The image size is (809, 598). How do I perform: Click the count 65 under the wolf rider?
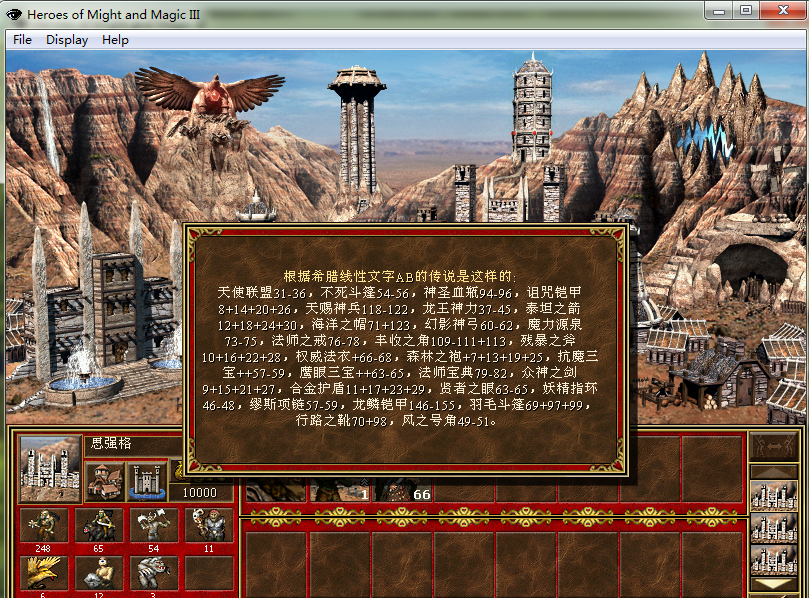[x=98, y=548]
